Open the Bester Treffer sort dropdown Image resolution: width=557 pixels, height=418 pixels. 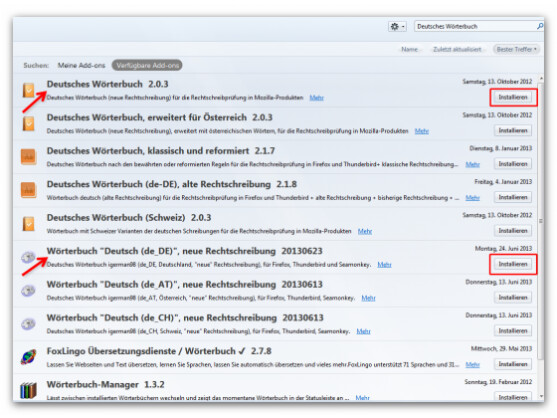[x=516, y=49]
